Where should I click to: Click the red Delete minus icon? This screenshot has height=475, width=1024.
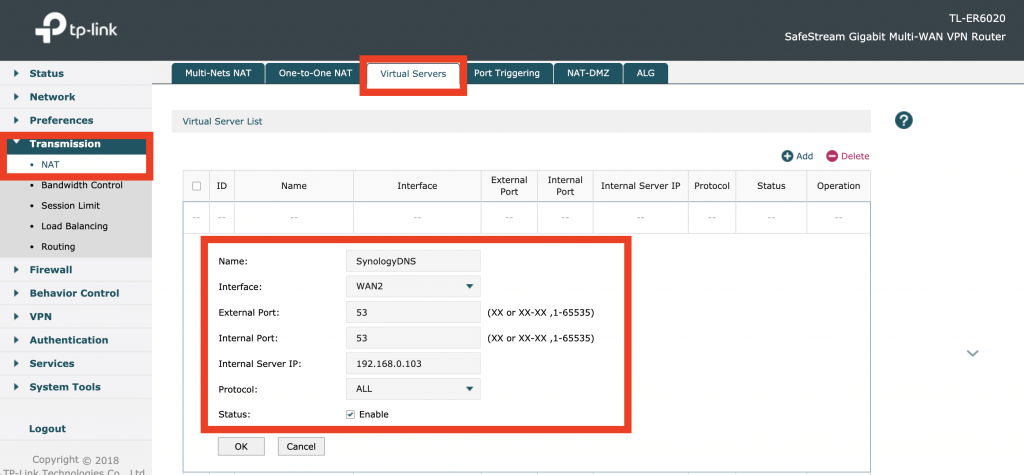point(832,156)
